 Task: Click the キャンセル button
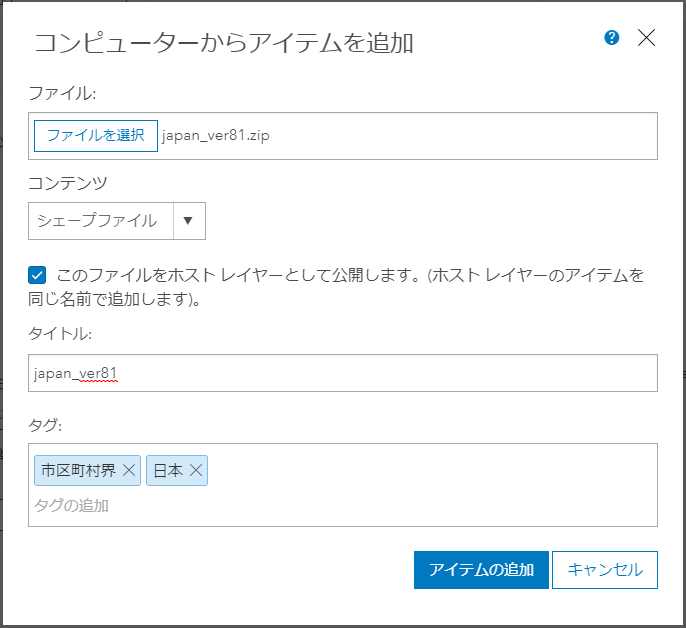(x=605, y=570)
